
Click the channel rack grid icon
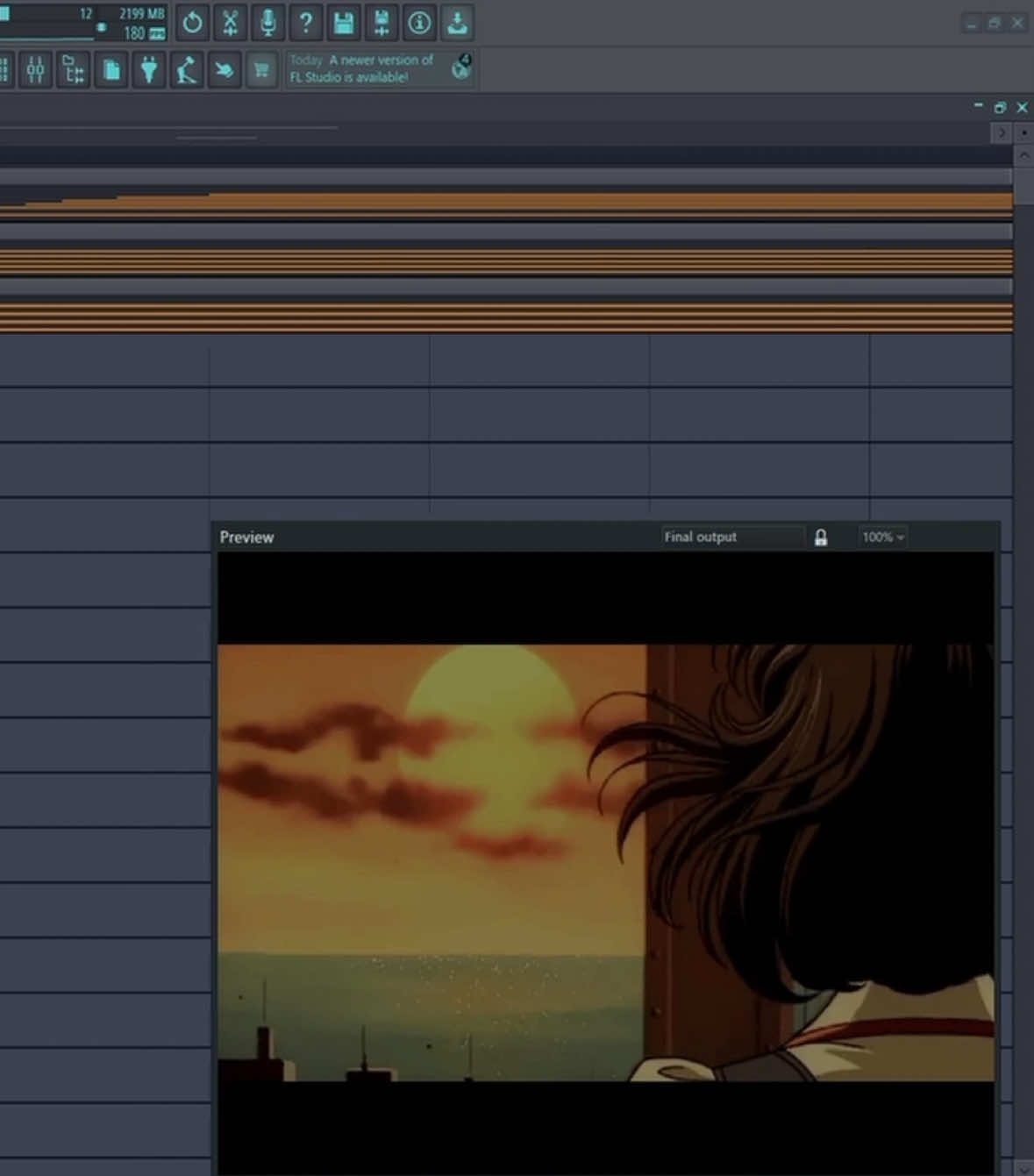pyautogui.click(x=5, y=69)
